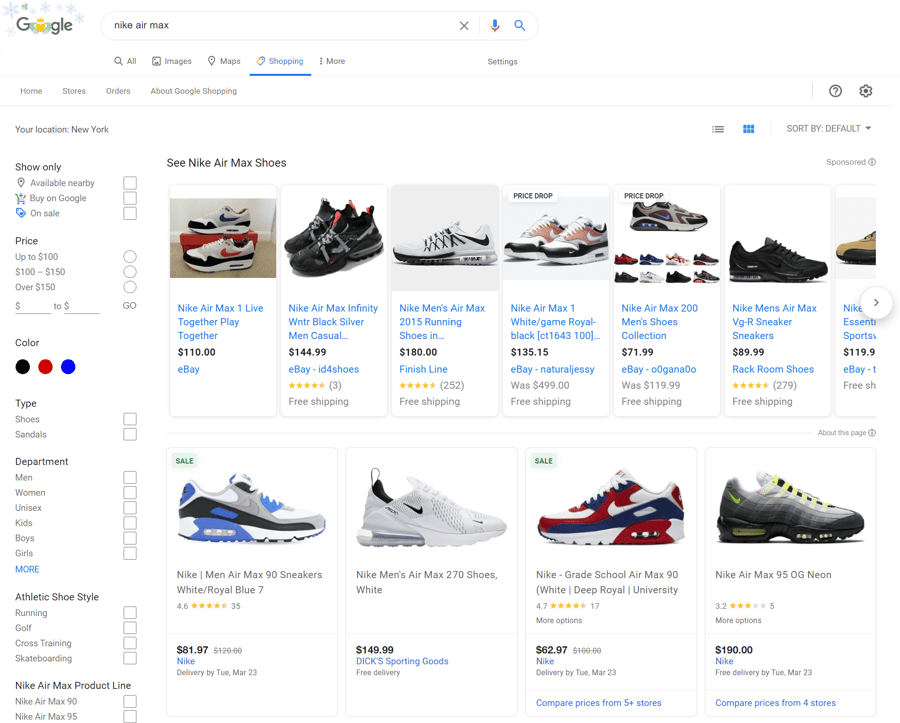Check the Men department filter
900x723 pixels.
130,477
